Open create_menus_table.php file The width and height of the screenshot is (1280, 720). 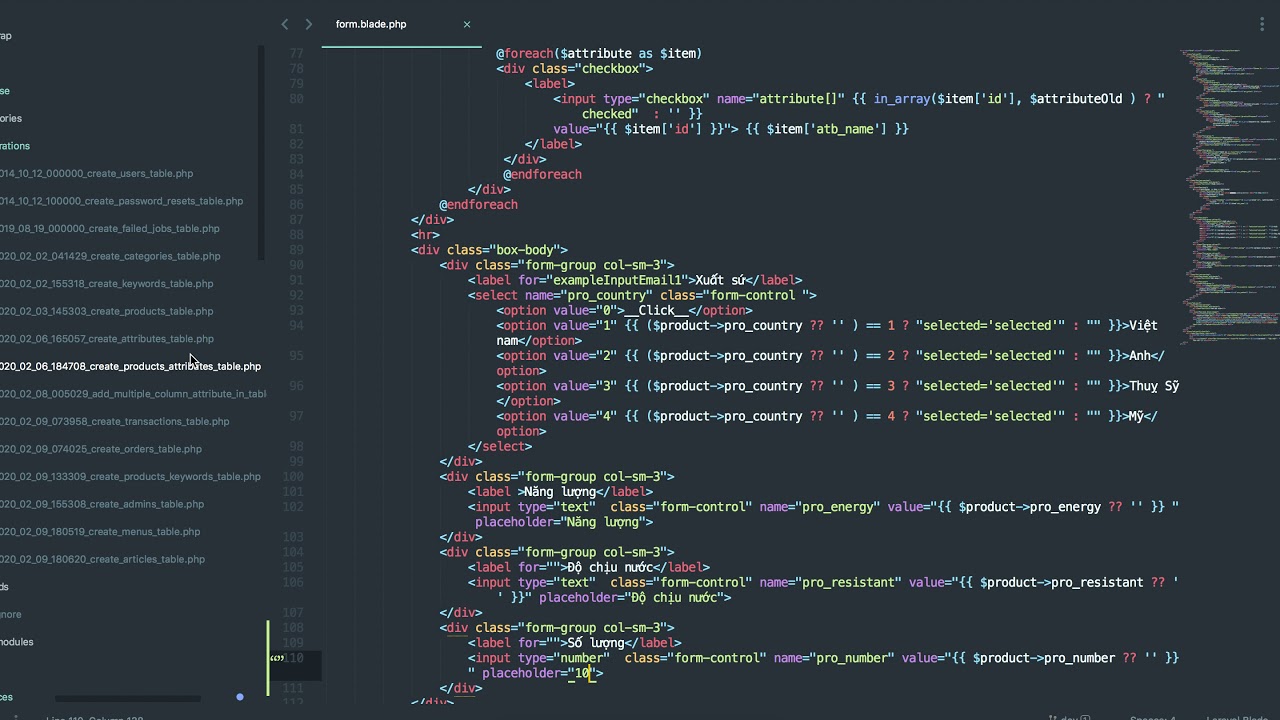click(x=100, y=531)
